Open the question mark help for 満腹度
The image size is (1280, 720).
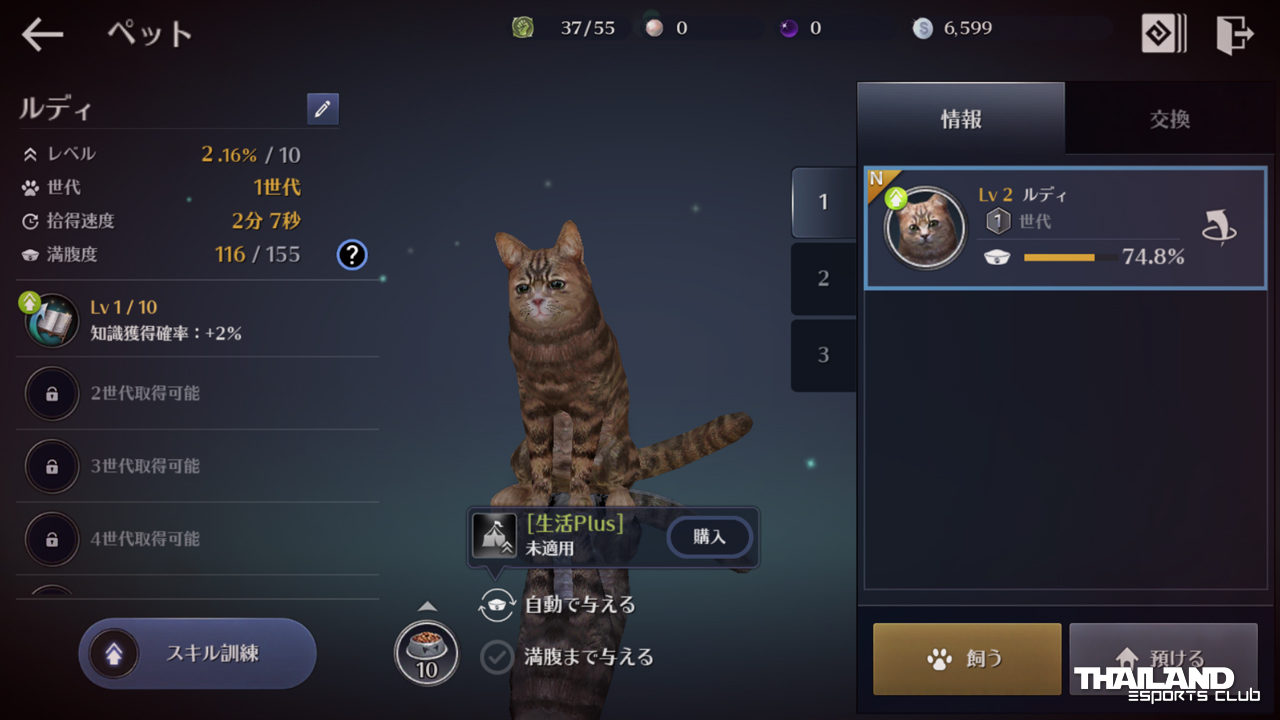[351, 255]
